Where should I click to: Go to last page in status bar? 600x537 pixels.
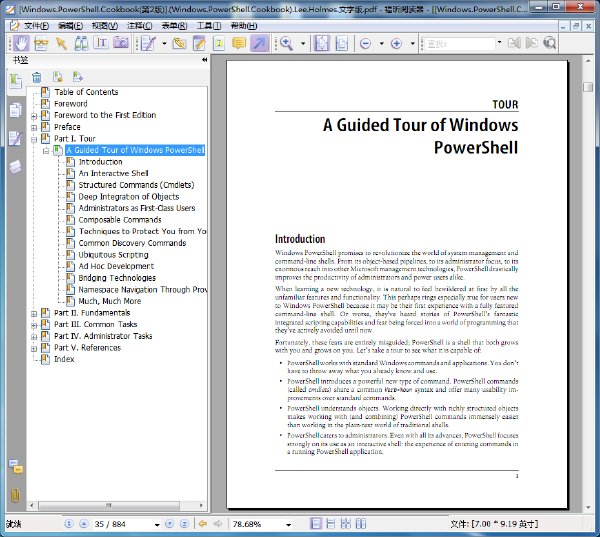tap(184, 524)
